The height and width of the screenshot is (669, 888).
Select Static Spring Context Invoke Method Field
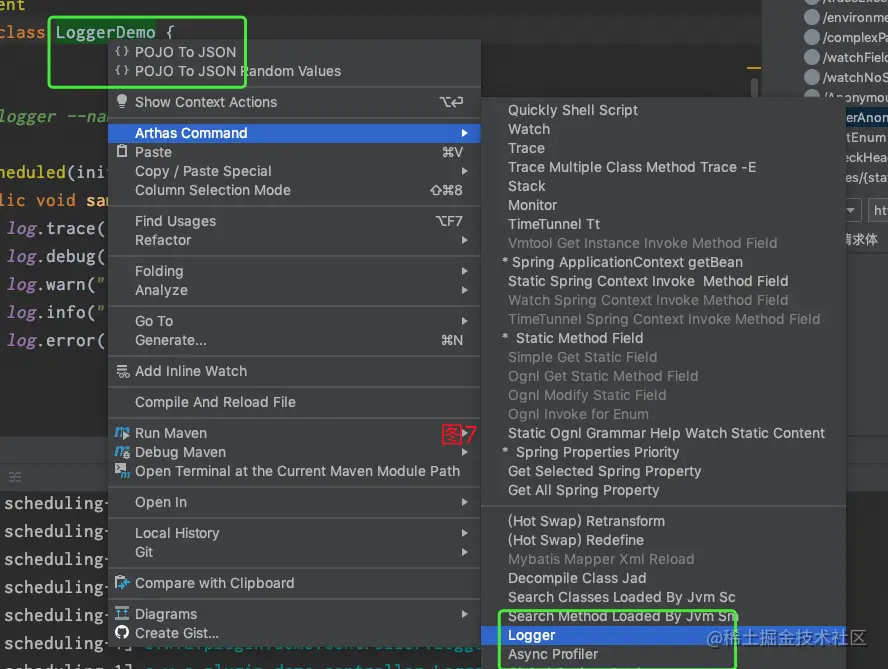pos(663,281)
